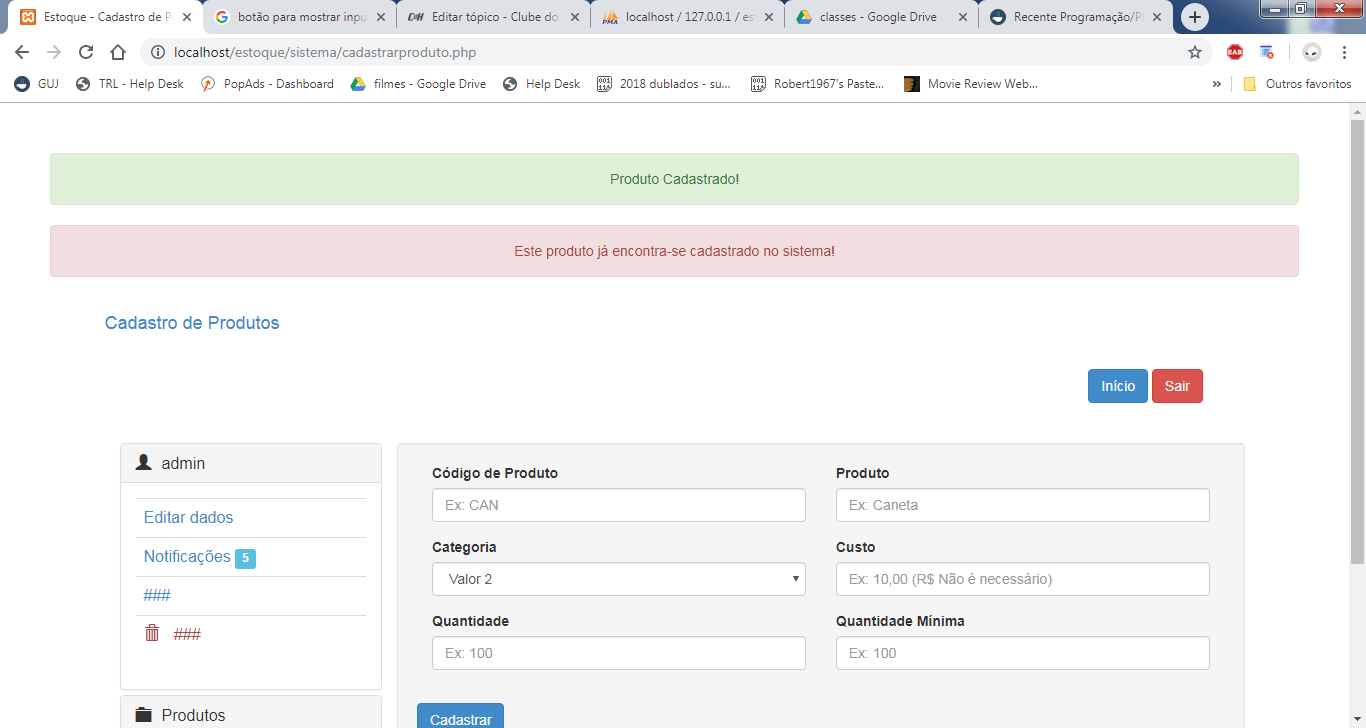1366x728 pixels.
Task: Click the browser forward arrow
Action: (x=54, y=52)
